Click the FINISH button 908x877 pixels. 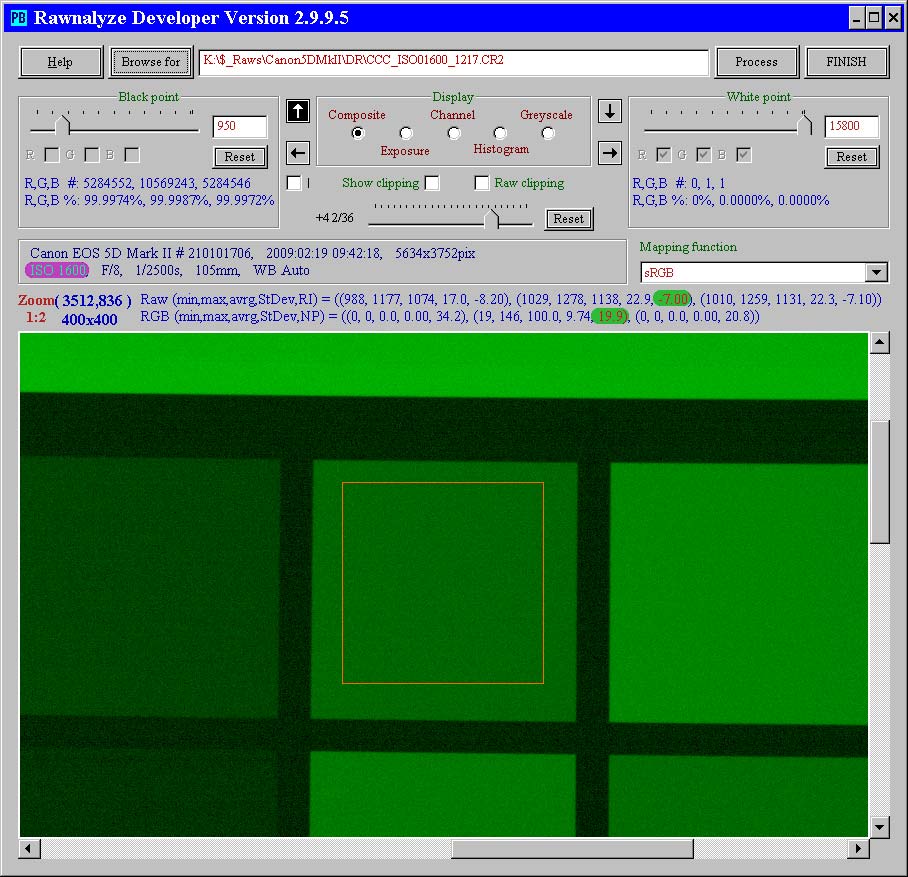[847, 62]
